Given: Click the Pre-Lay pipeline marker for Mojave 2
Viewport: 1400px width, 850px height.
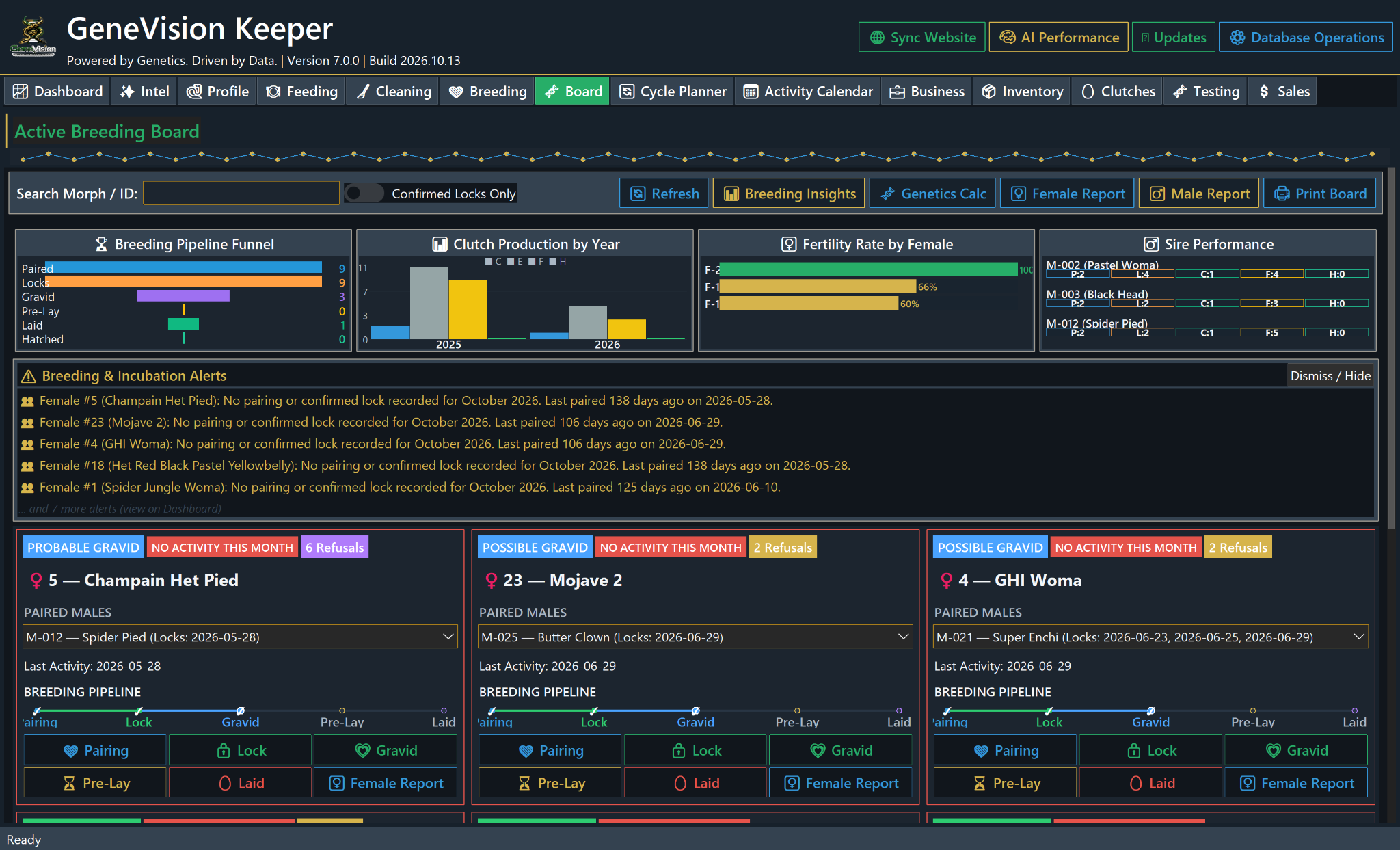Looking at the screenshot, I should coord(797,711).
